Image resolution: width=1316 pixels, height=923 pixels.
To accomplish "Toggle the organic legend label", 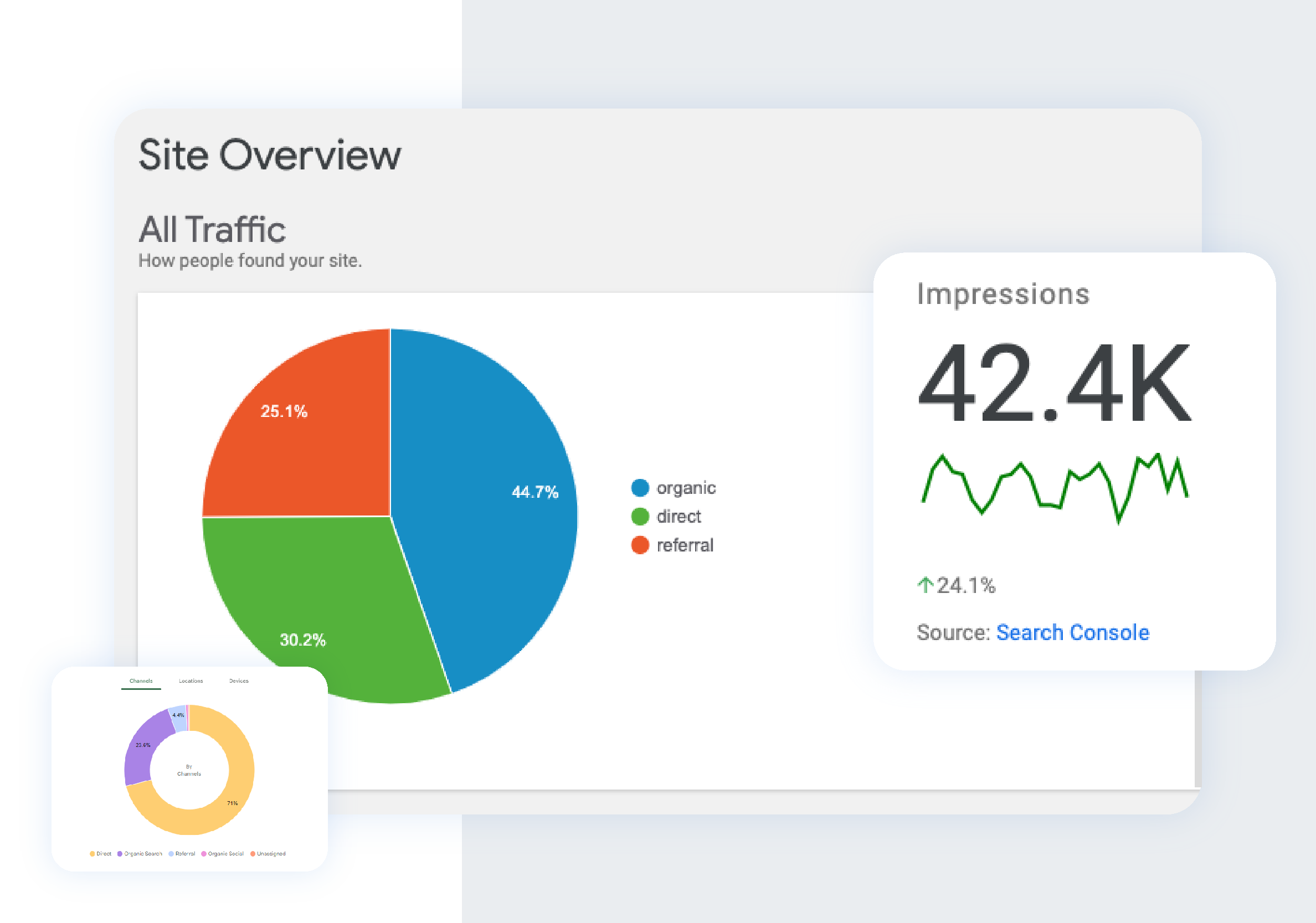I will 686,488.
